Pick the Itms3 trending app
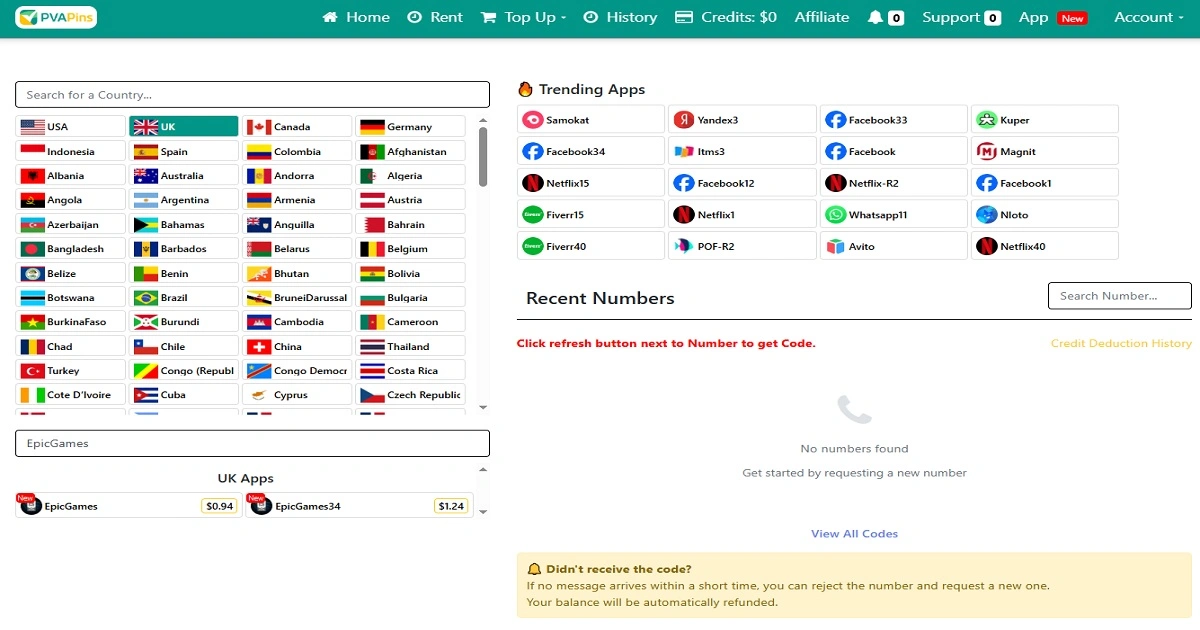 [x=742, y=151]
